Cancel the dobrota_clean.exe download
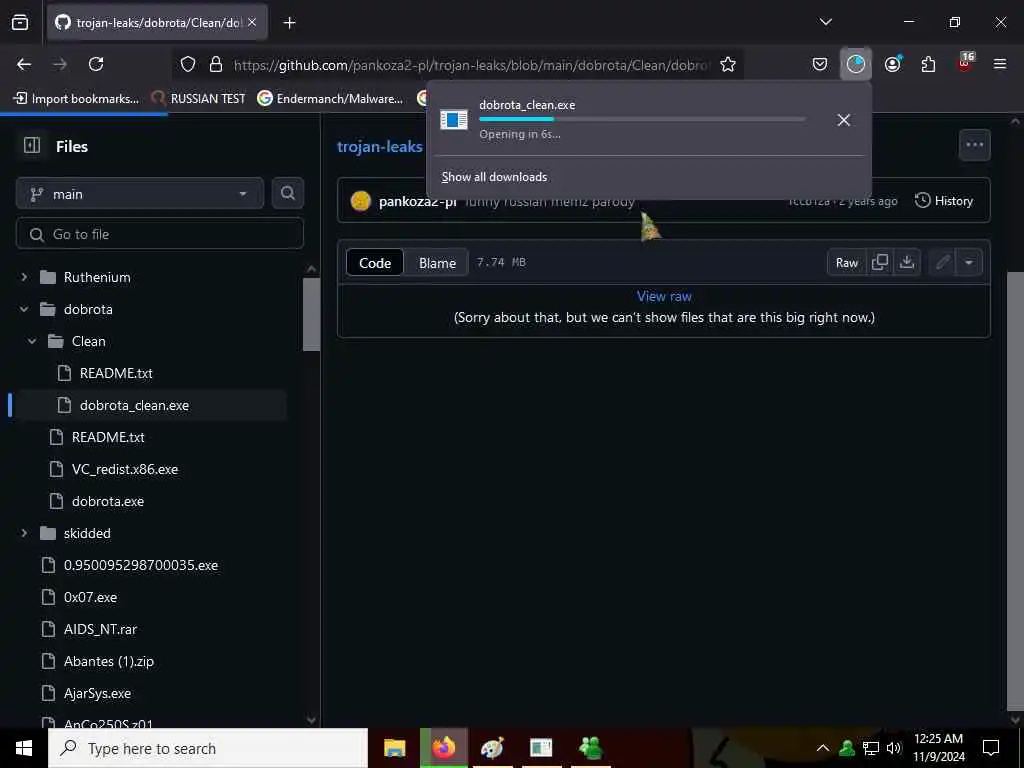Screen dimensions: 1024x768 coord(843,120)
